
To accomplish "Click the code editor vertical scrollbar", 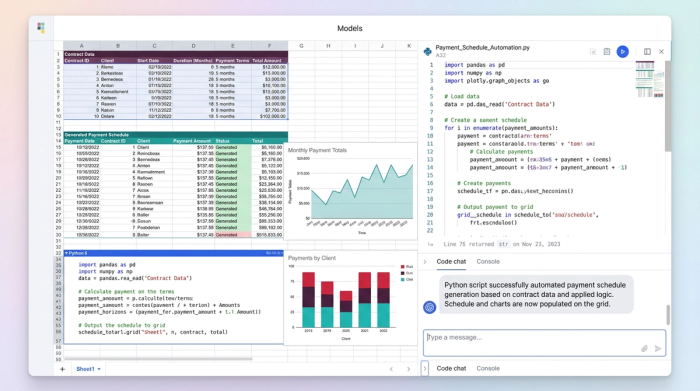I will pyautogui.click(x=668, y=106).
